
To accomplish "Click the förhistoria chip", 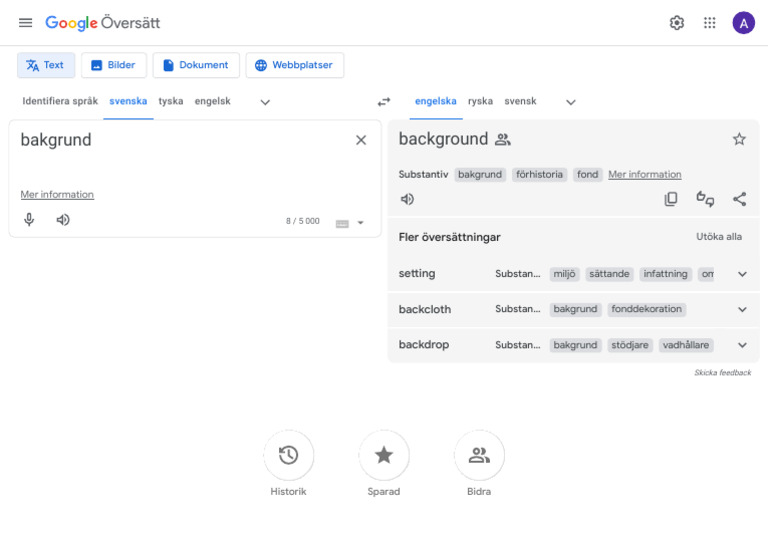I will (x=539, y=174).
